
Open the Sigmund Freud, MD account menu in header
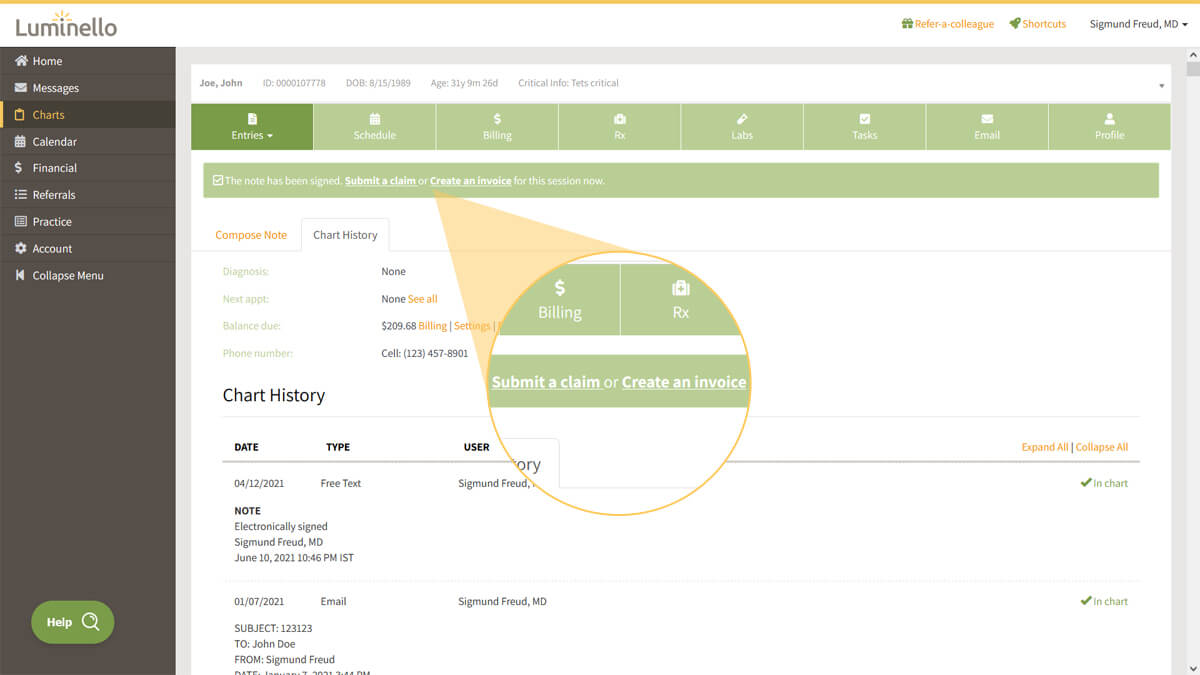(1138, 24)
